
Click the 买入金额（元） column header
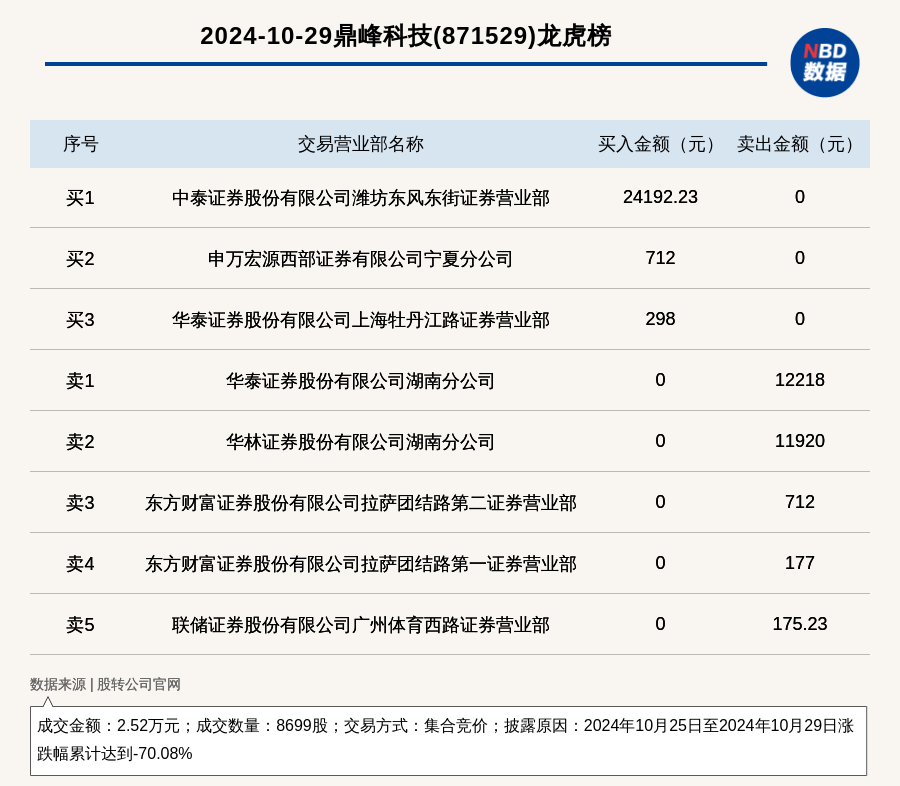pos(660,144)
